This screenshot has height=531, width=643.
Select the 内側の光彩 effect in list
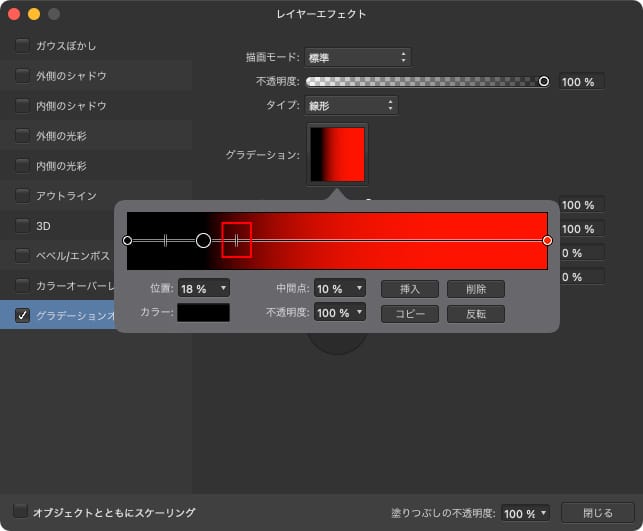(61, 166)
